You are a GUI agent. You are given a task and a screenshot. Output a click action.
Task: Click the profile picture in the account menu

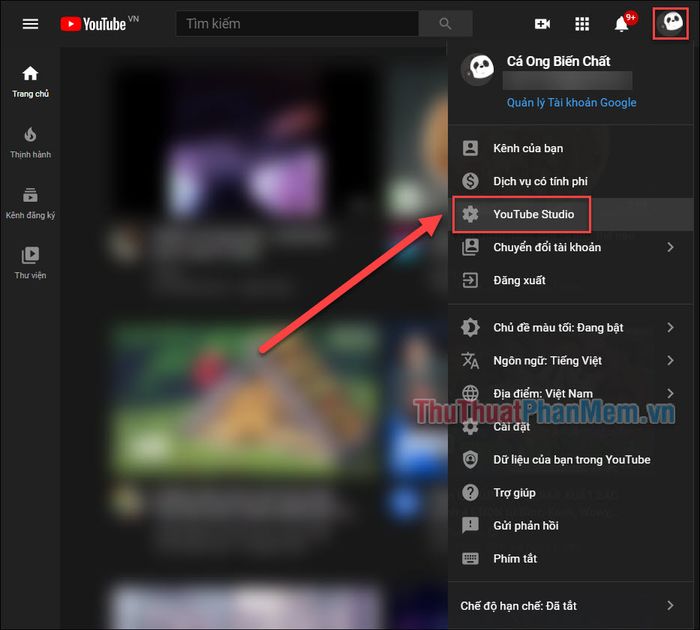(478, 69)
